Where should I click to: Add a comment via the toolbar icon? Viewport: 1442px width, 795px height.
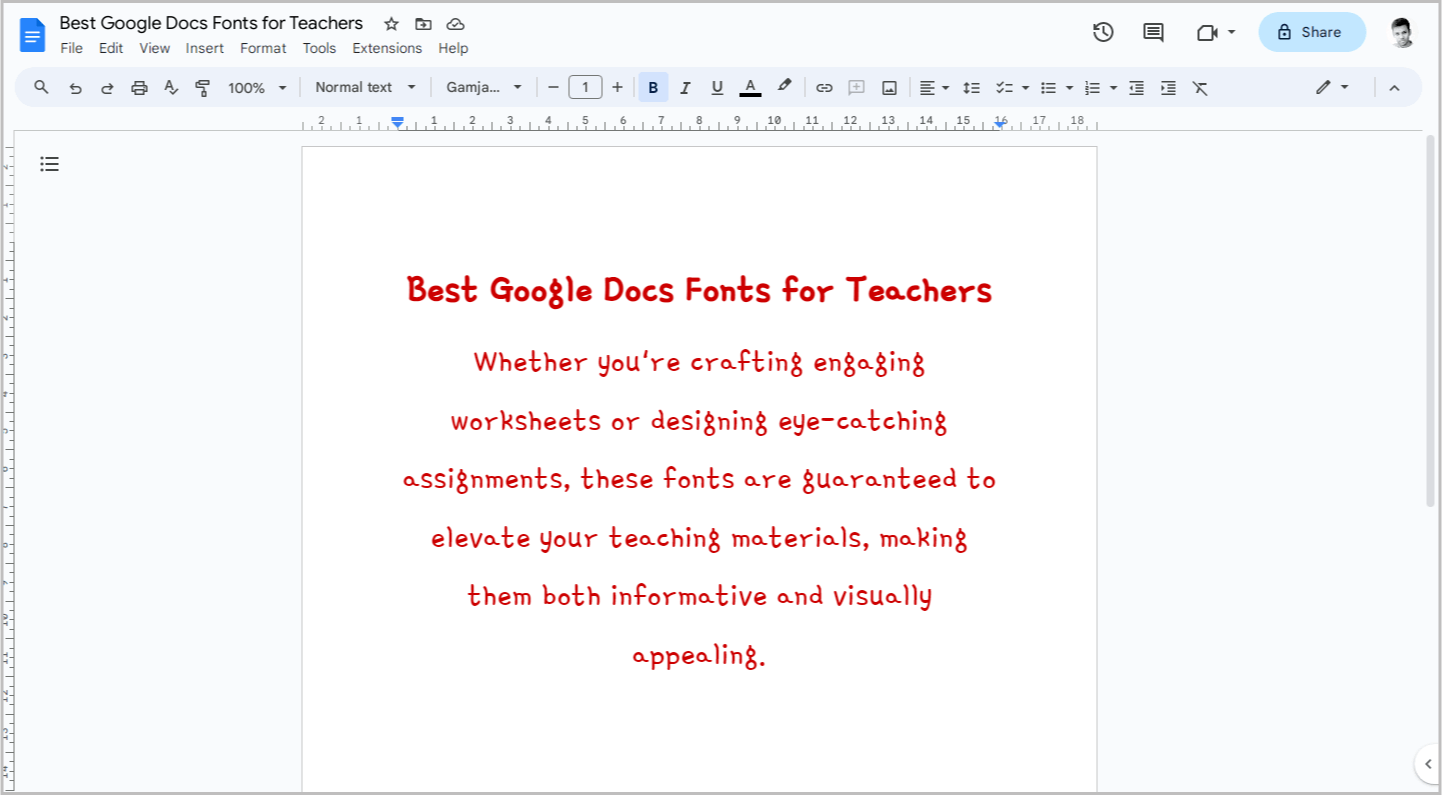[856, 87]
